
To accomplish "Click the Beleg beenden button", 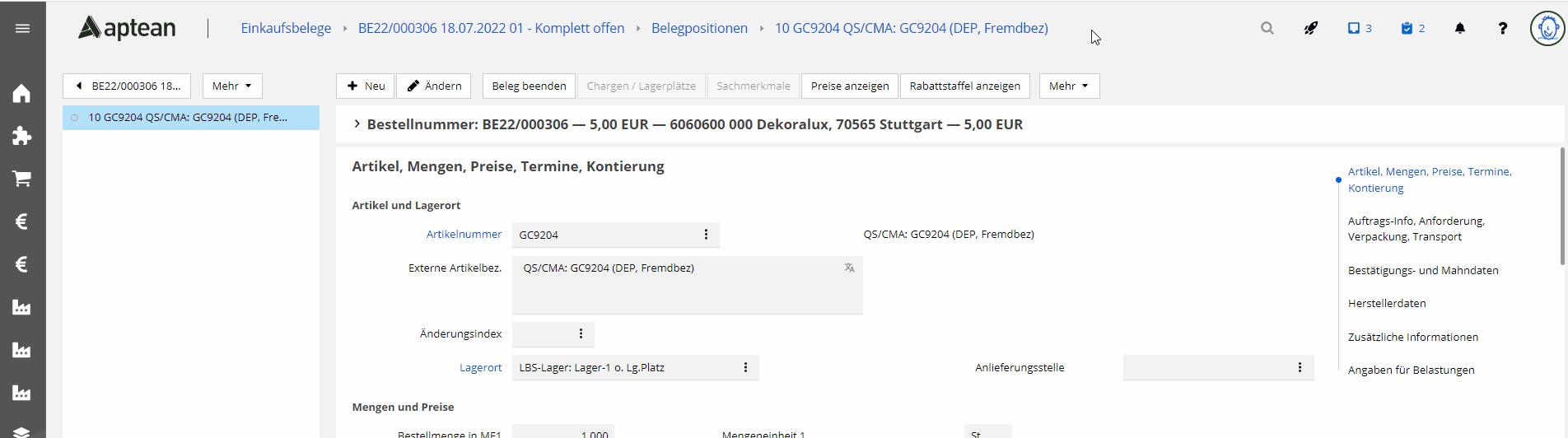I will tap(529, 86).
